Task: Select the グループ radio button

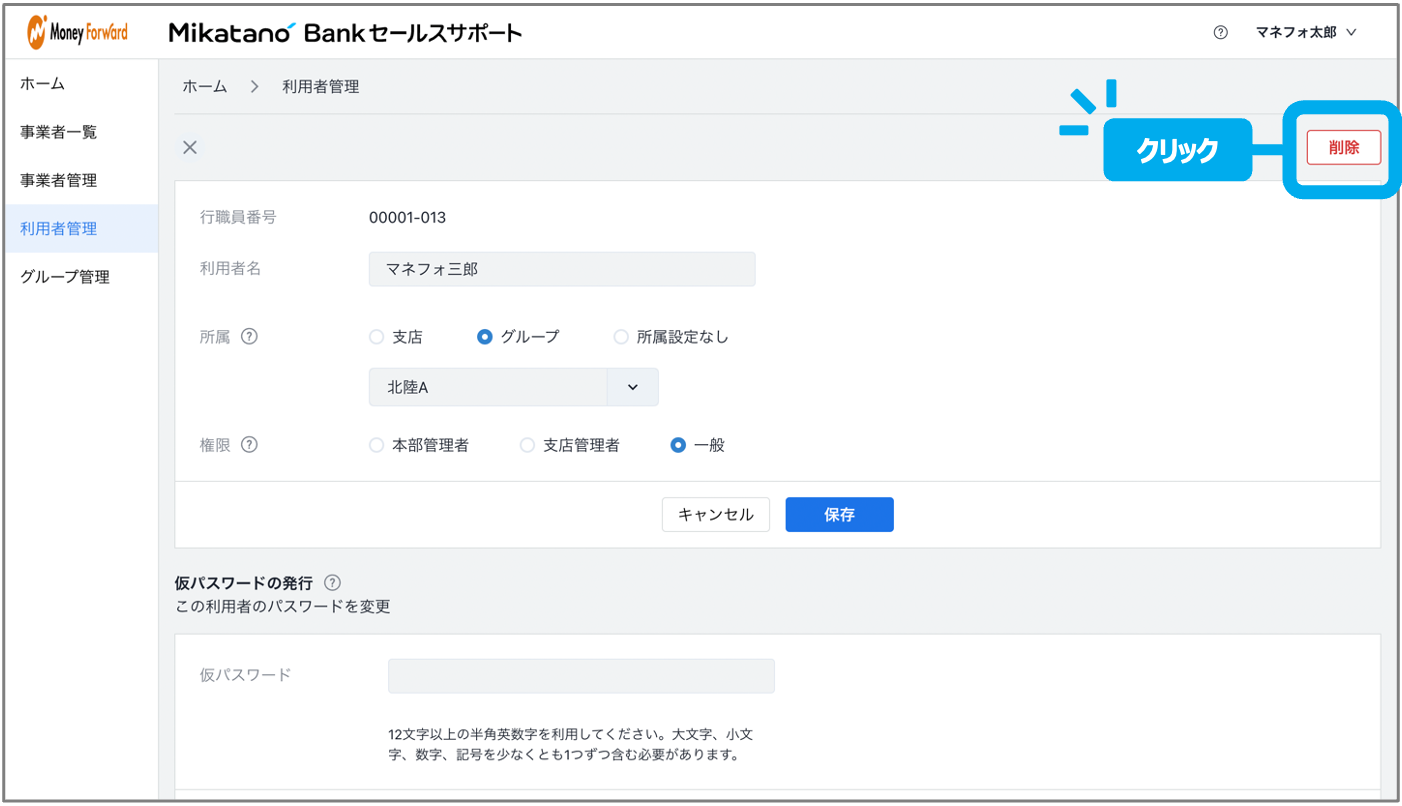Action: point(485,337)
